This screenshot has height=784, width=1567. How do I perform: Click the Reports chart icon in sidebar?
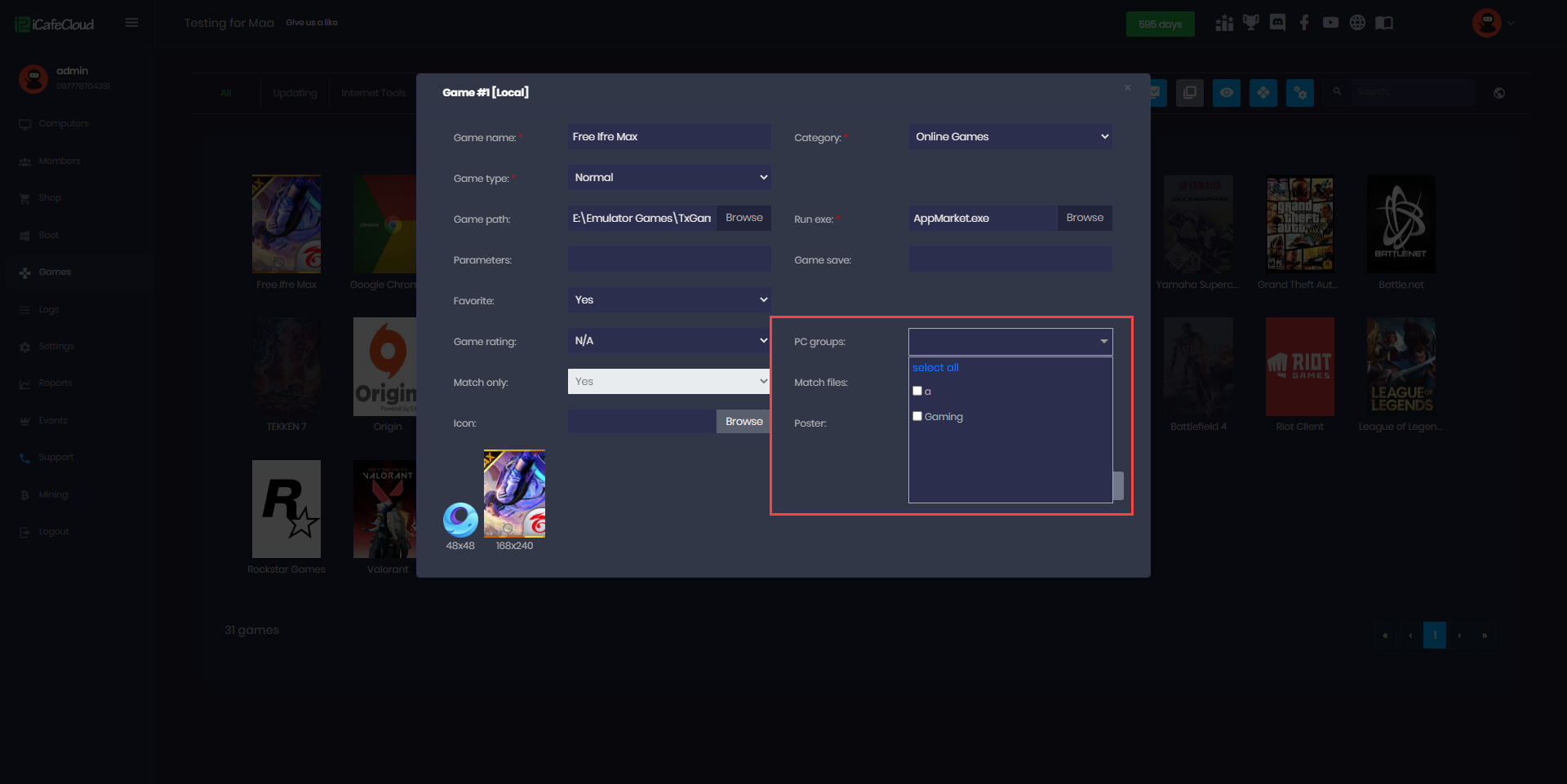click(24, 383)
